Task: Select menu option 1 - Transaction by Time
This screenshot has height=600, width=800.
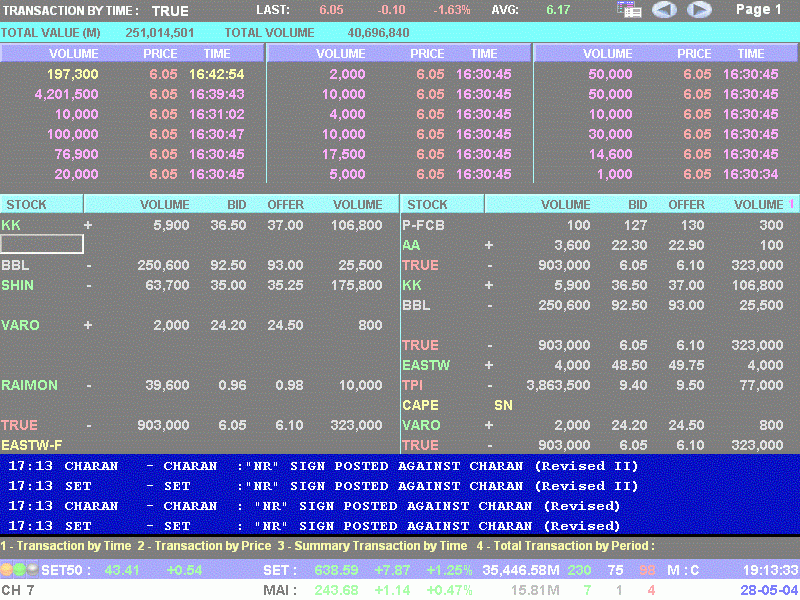Action: (x=66, y=546)
